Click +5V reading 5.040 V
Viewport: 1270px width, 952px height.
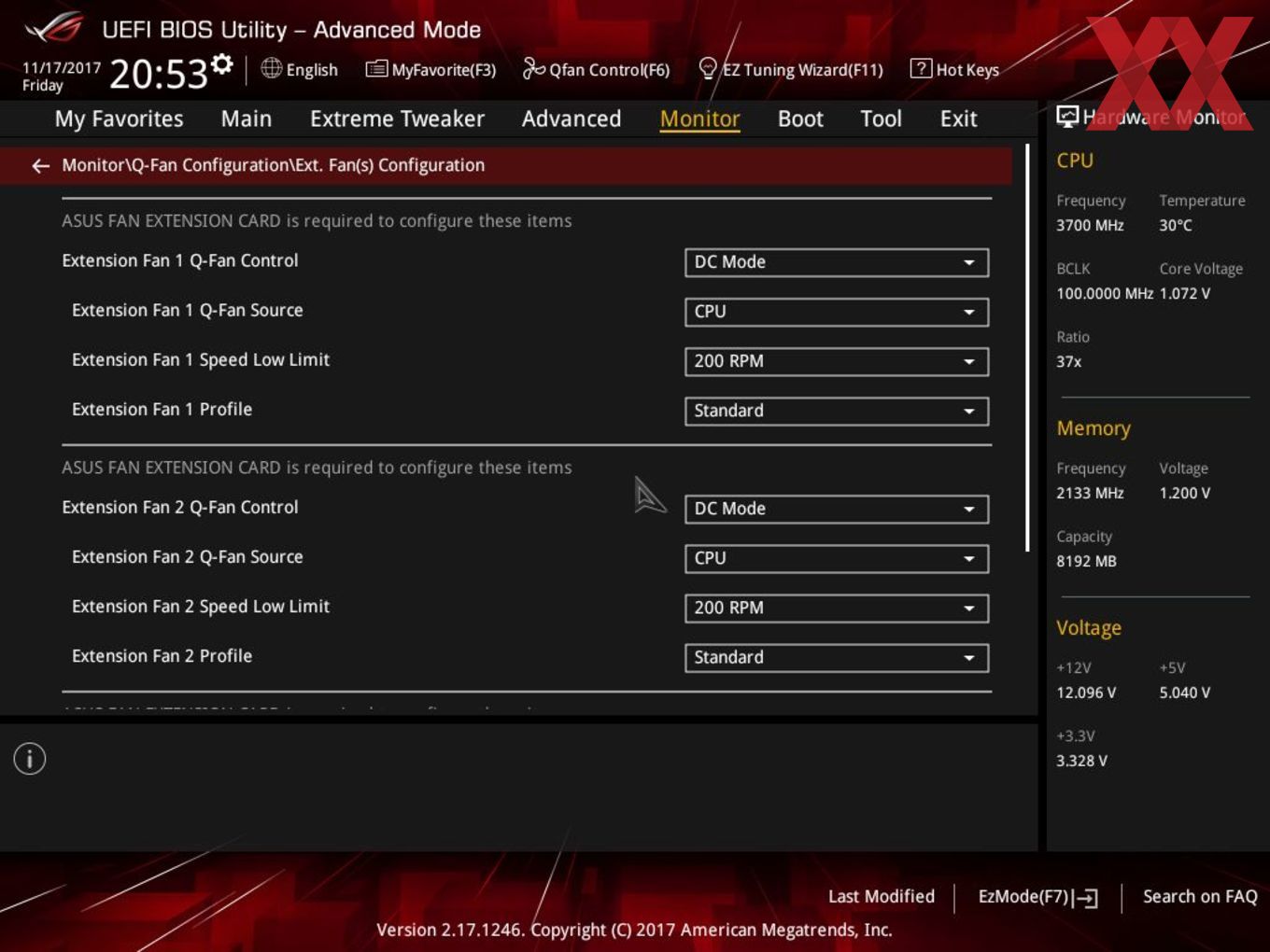pos(1185,693)
